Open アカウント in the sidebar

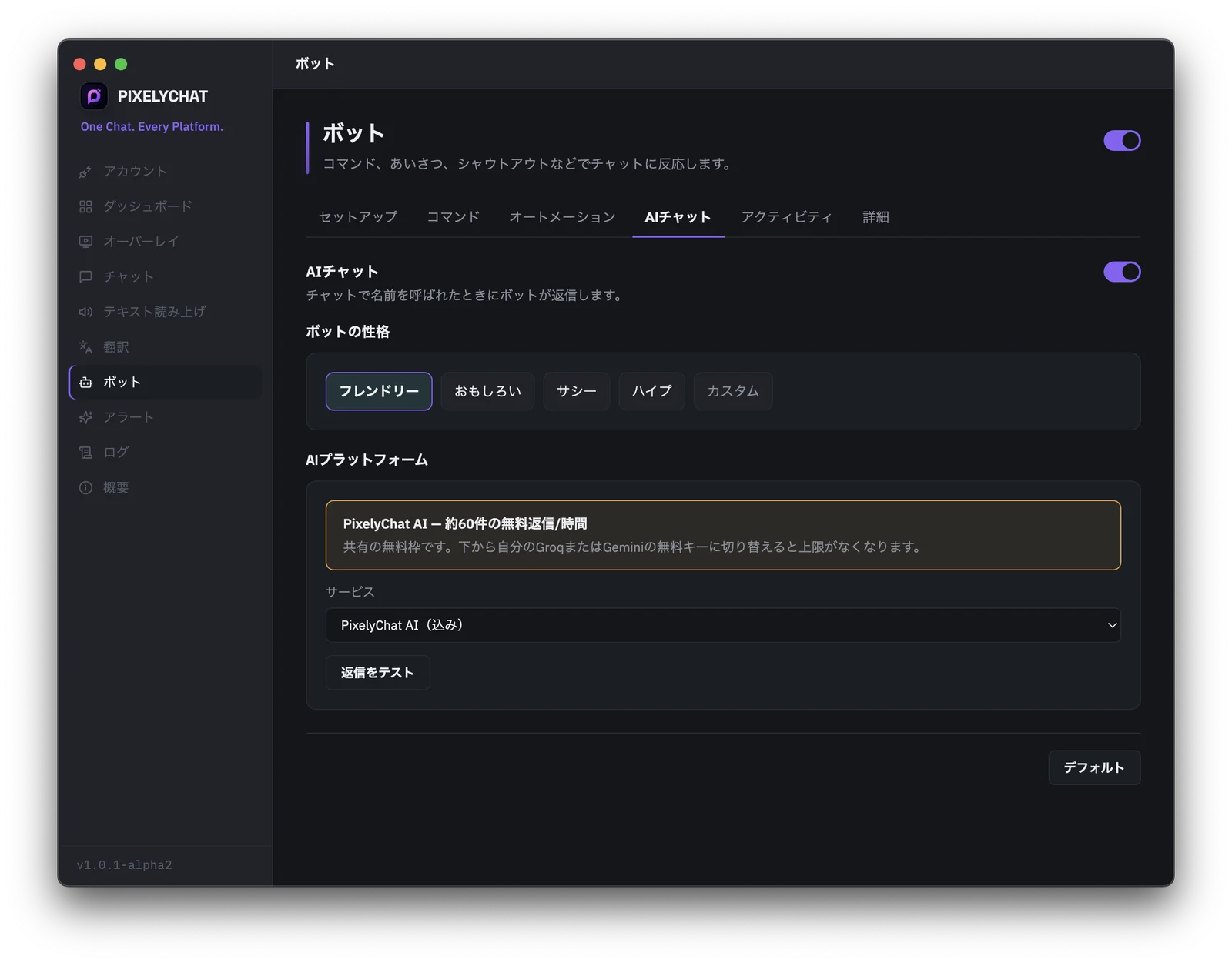click(166, 172)
